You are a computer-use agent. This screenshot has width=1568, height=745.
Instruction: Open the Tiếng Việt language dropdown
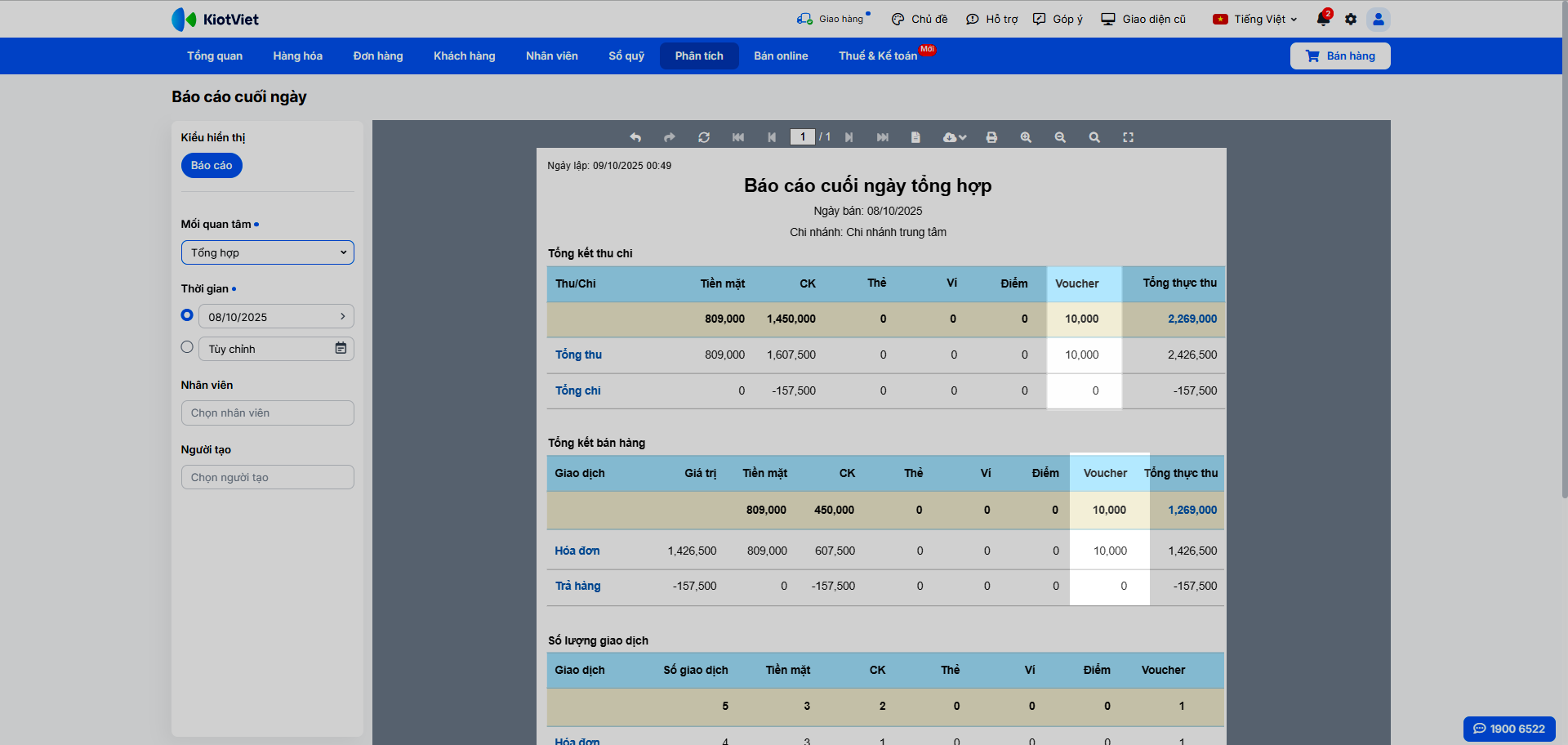pyautogui.click(x=1254, y=19)
